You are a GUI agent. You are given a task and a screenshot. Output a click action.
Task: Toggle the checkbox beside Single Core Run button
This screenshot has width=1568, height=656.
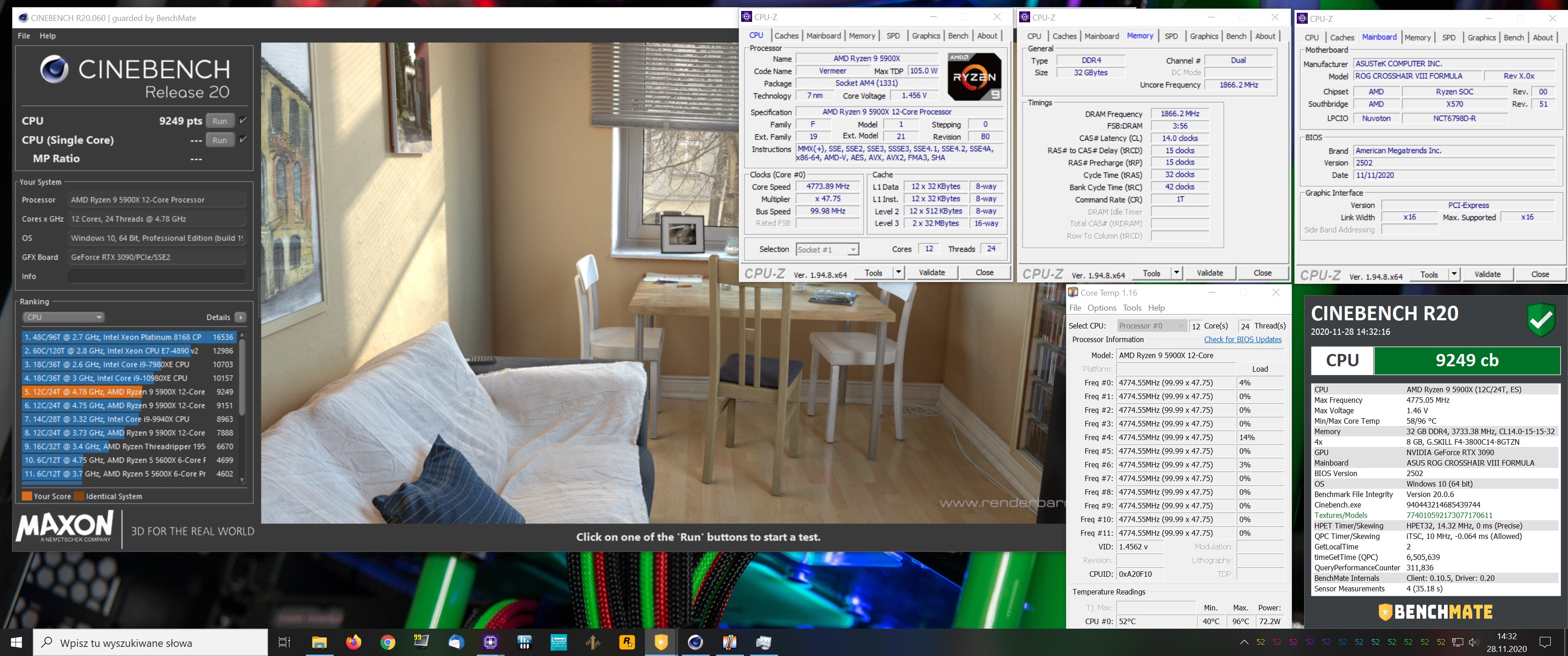(243, 139)
